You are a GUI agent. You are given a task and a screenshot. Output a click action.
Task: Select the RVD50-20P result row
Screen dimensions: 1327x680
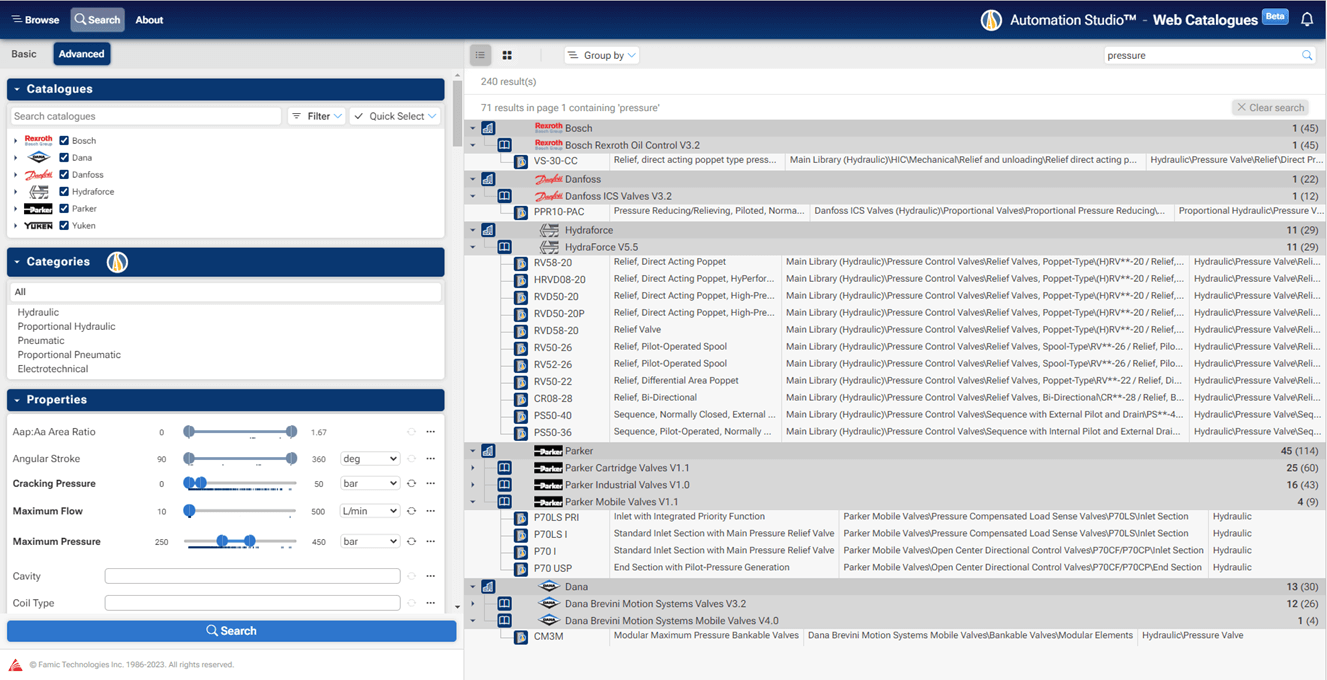point(897,314)
